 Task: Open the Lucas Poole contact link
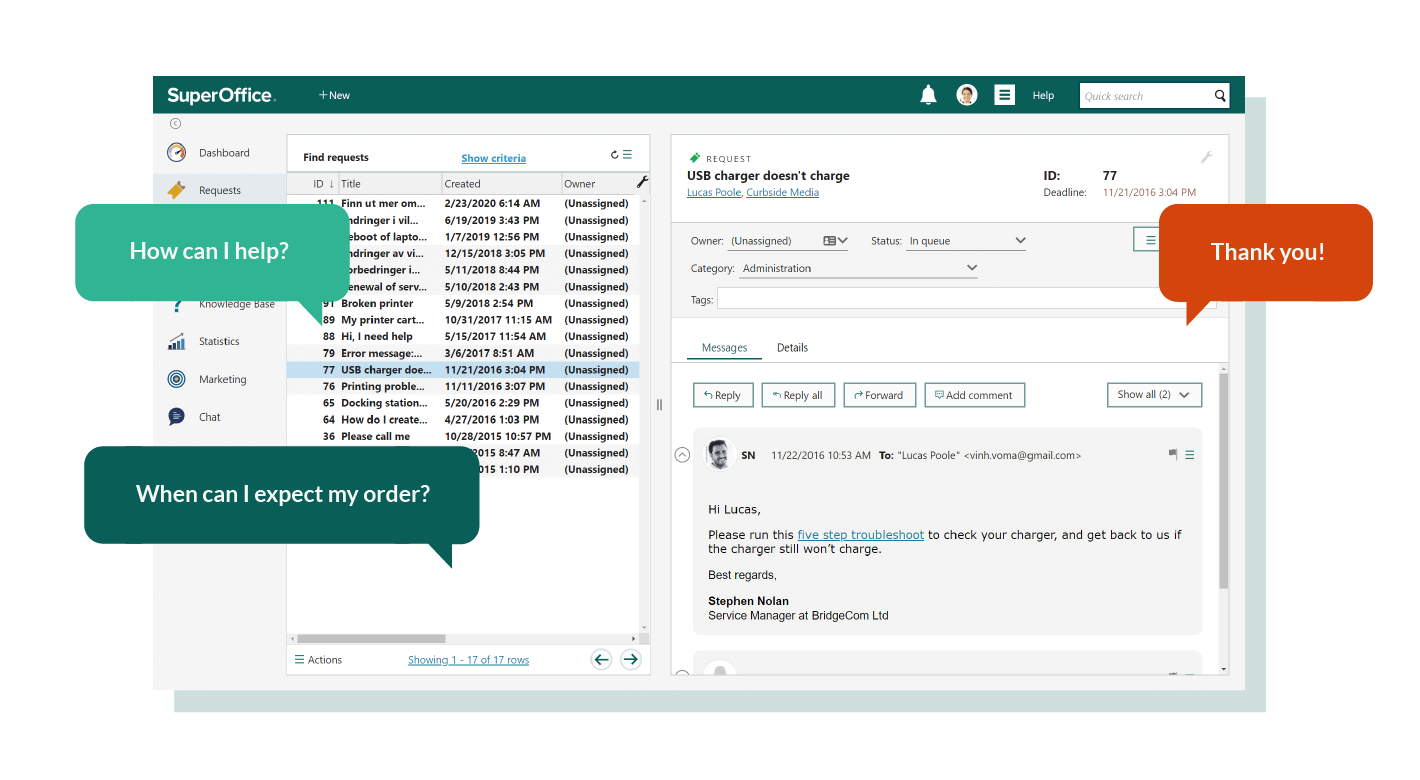(713, 192)
